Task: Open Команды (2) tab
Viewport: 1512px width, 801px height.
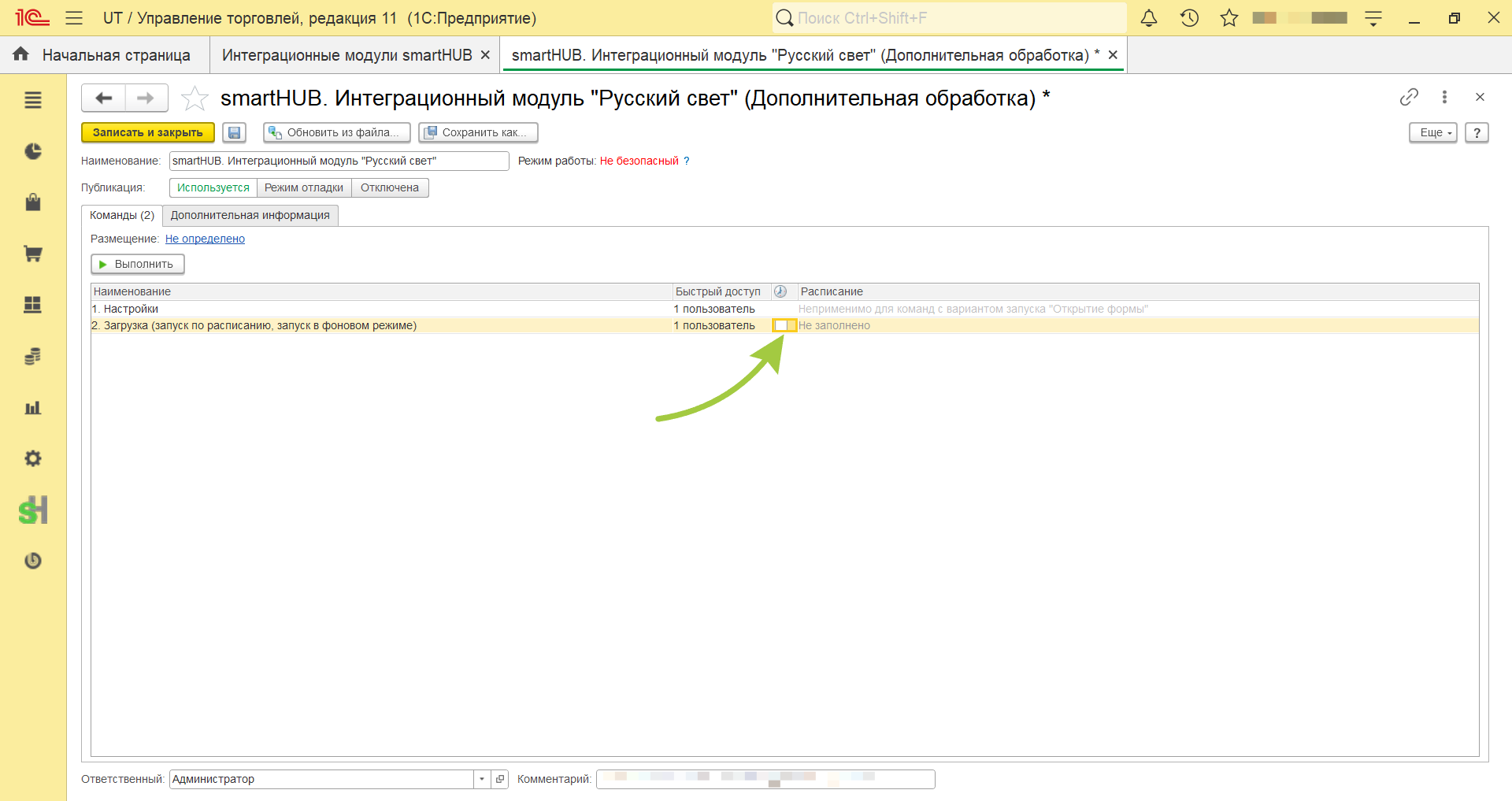Action: tap(122, 215)
